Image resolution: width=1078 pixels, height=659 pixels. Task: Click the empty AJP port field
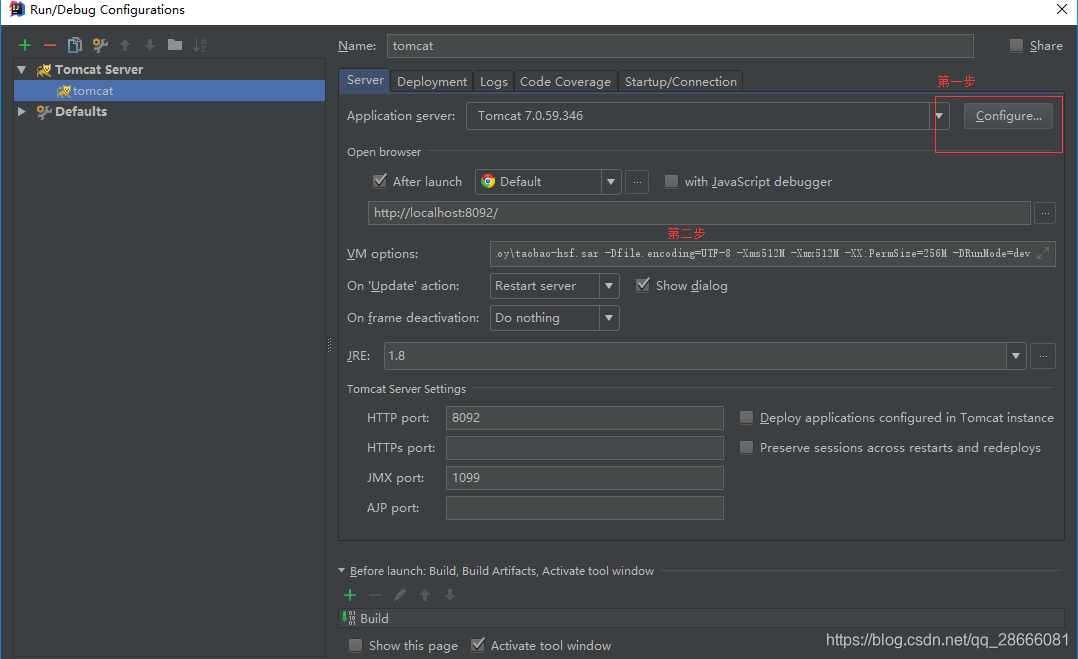pyautogui.click(x=585, y=509)
